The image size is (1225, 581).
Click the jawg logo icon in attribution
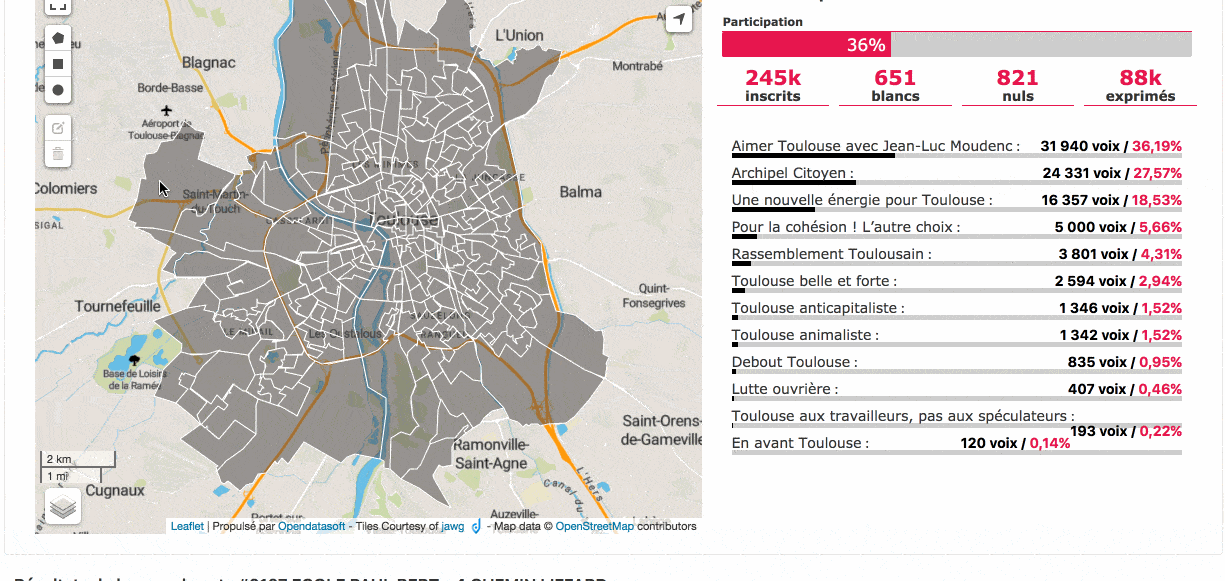click(476, 526)
